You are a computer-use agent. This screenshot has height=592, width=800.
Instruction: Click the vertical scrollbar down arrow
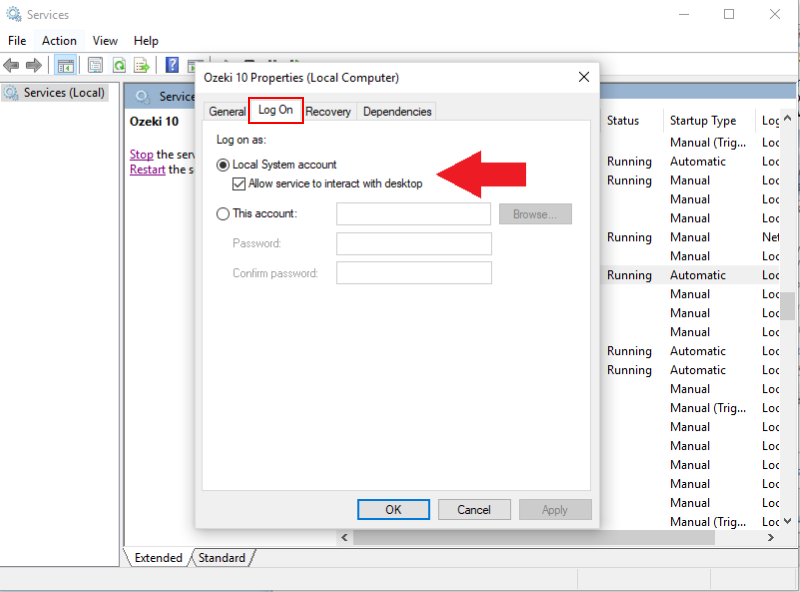coord(787,521)
